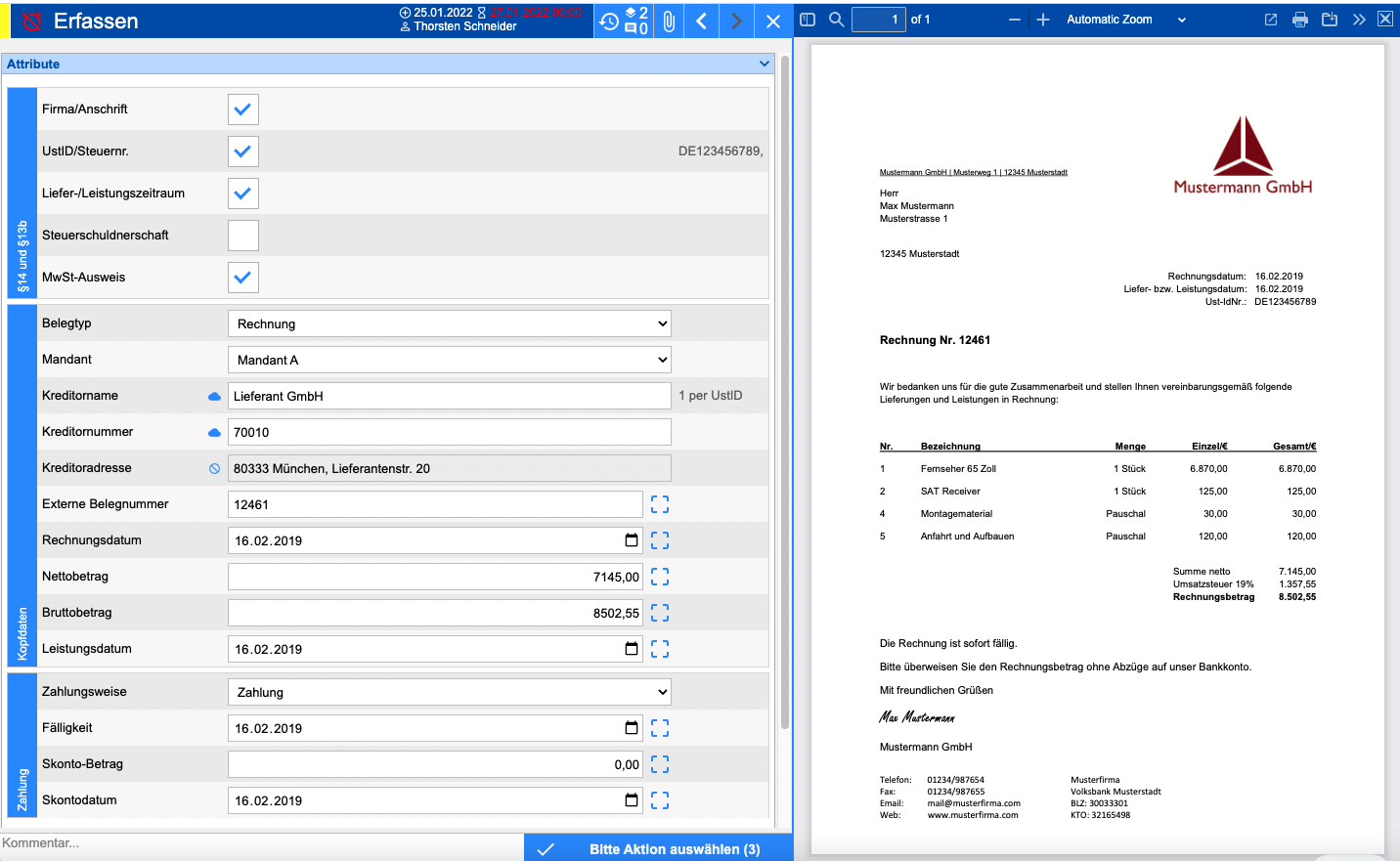Click the PDF page number field
The width and height of the screenshot is (1400, 861).
click(x=878, y=20)
